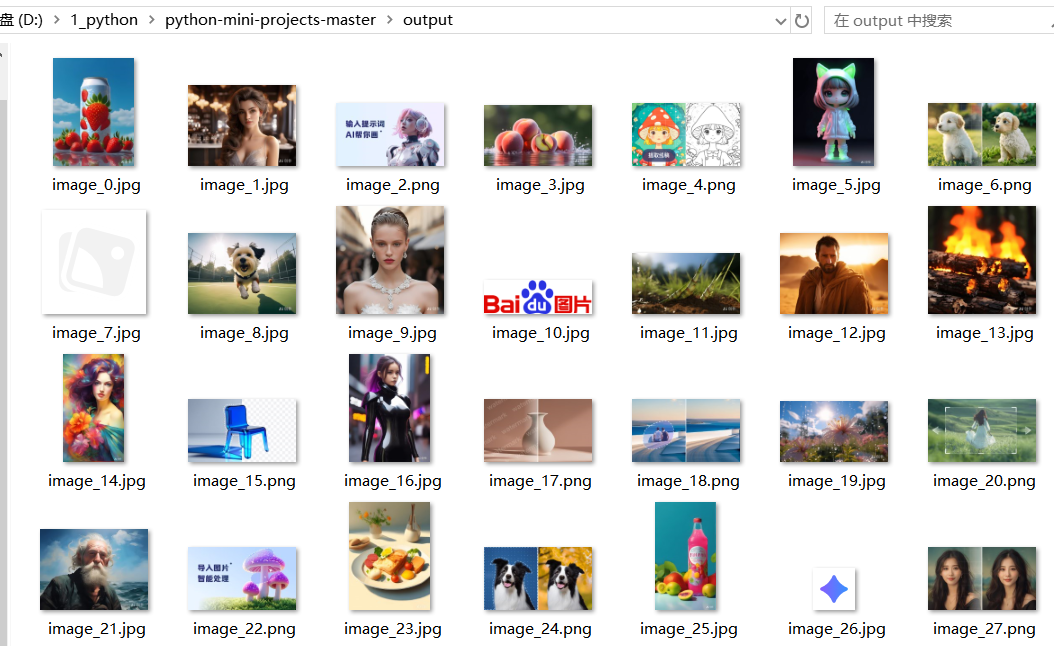This screenshot has height=646, width=1054.
Task: Select the image_15.png blue chair thumbnail
Action: [x=242, y=430]
